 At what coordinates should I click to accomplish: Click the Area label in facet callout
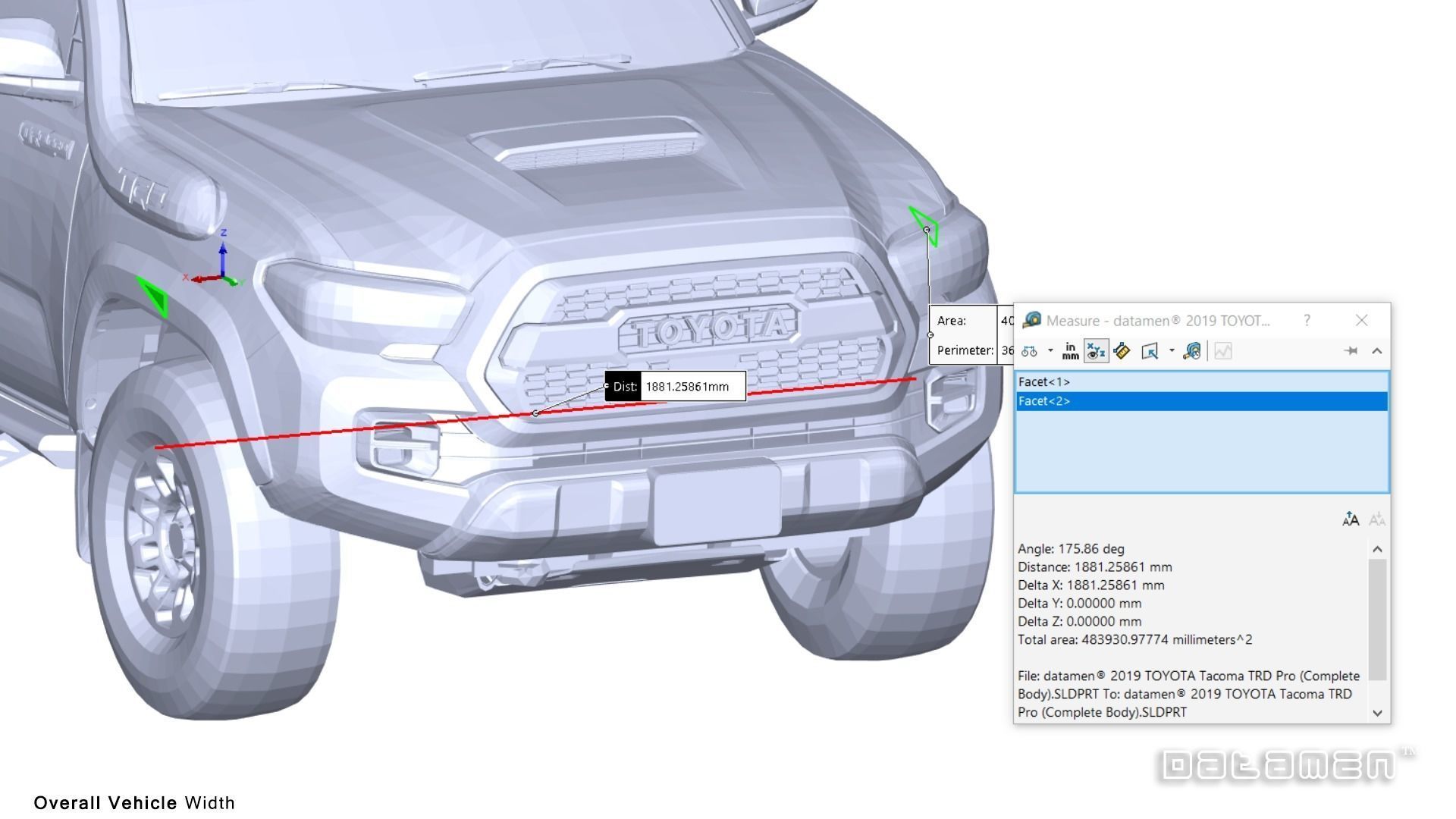coord(952,321)
